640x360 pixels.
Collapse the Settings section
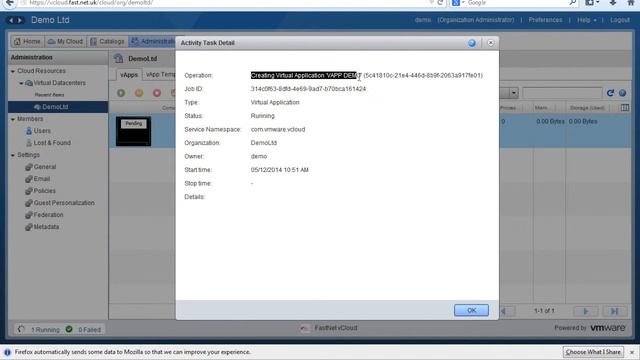(x=13, y=156)
